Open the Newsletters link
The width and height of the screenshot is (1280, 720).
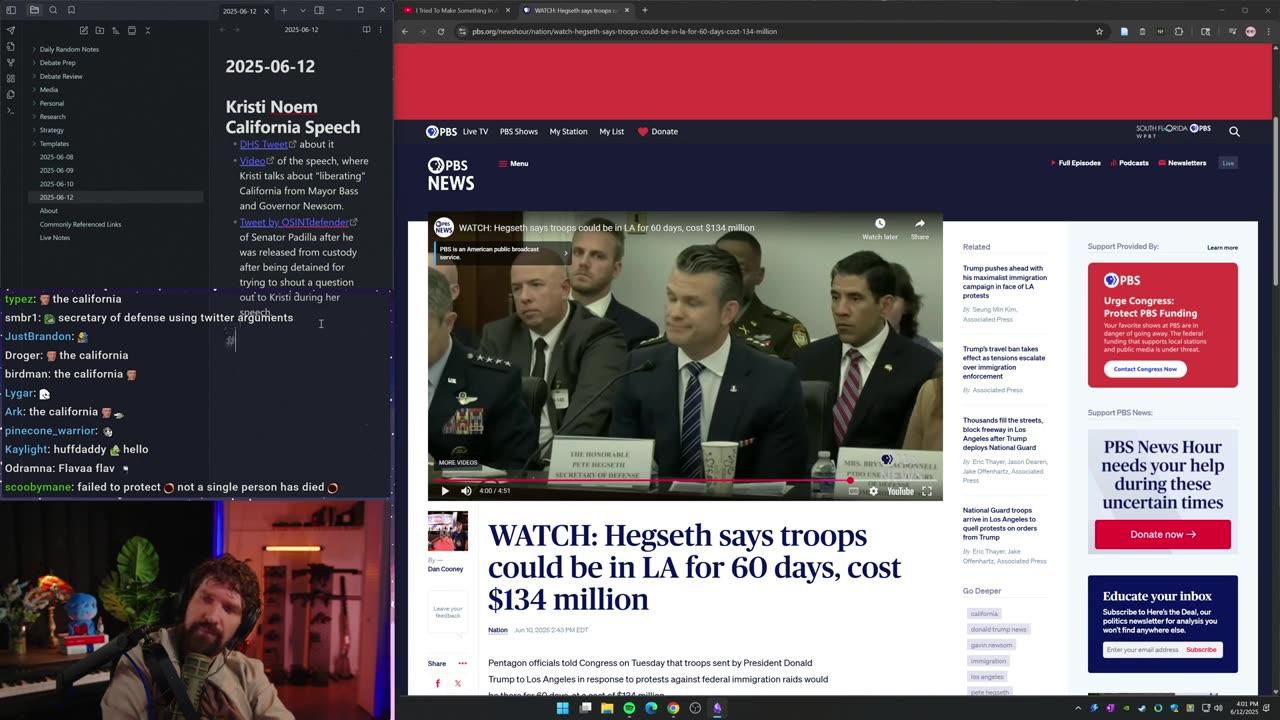coord(1182,163)
